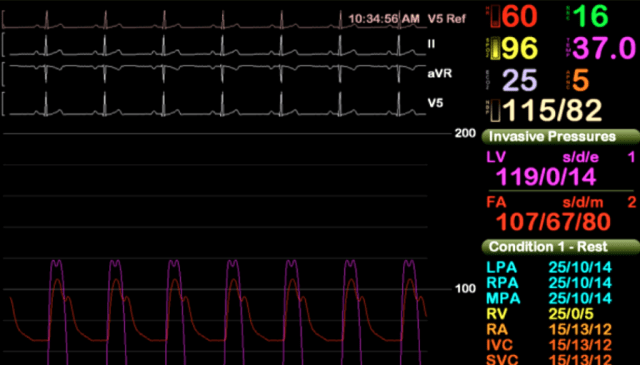Select the EtCO2 value 25
Screen dimensions: 640x365
pos(520,80)
